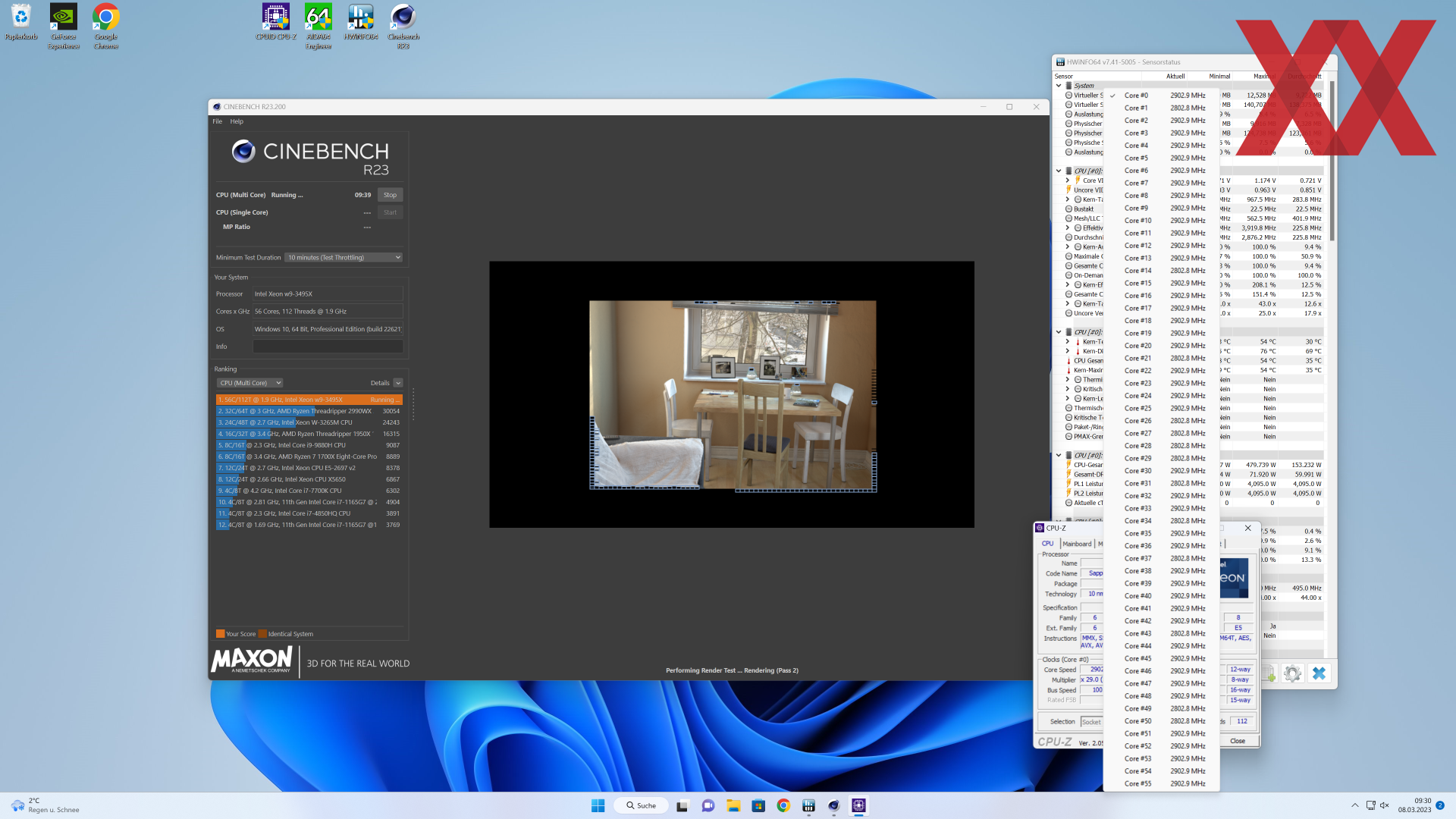This screenshot has width=1456, height=819.
Task: Switch to Cinebench in the taskbar
Action: [x=833, y=805]
